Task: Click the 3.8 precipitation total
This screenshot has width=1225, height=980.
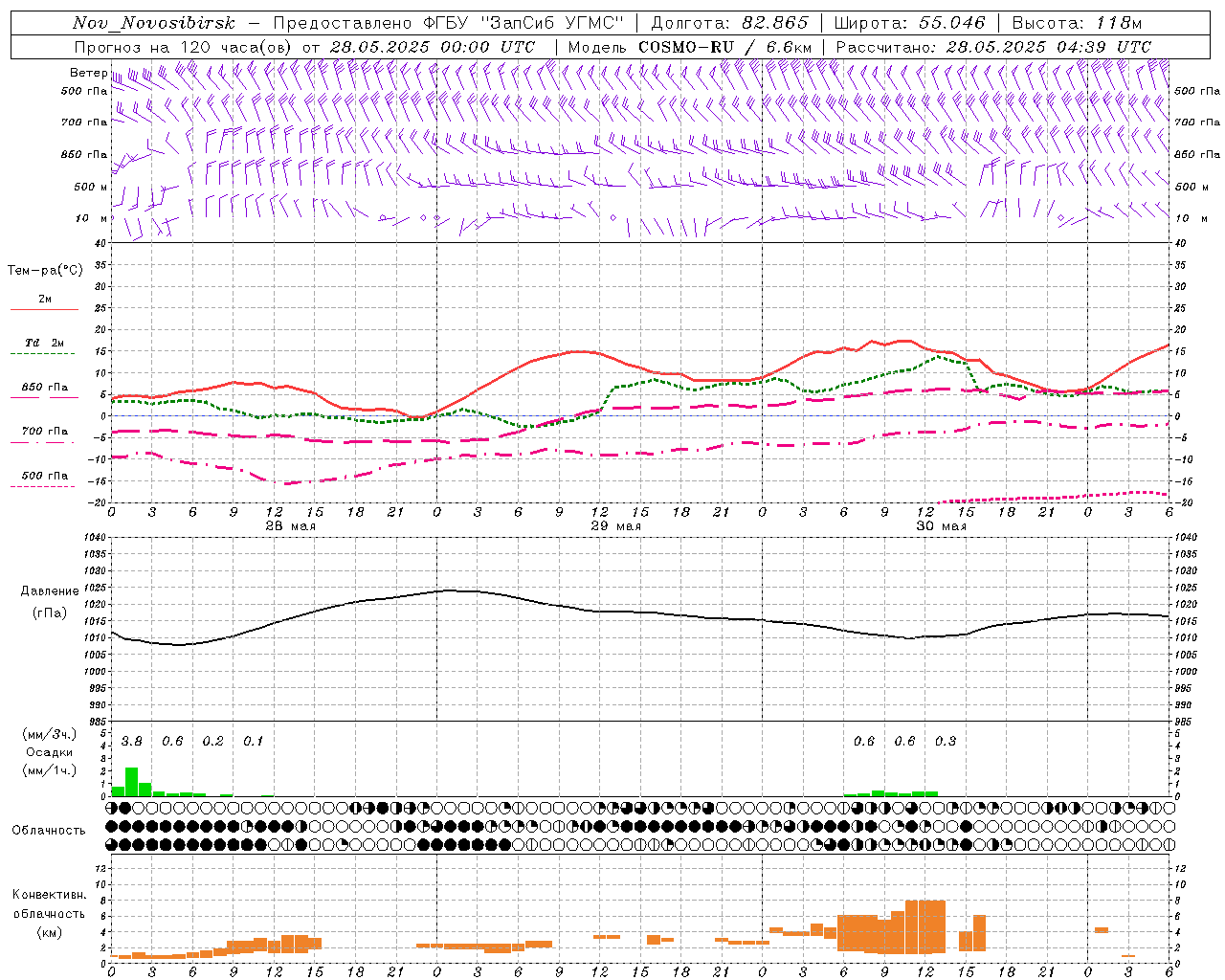Action: click(x=132, y=742)
